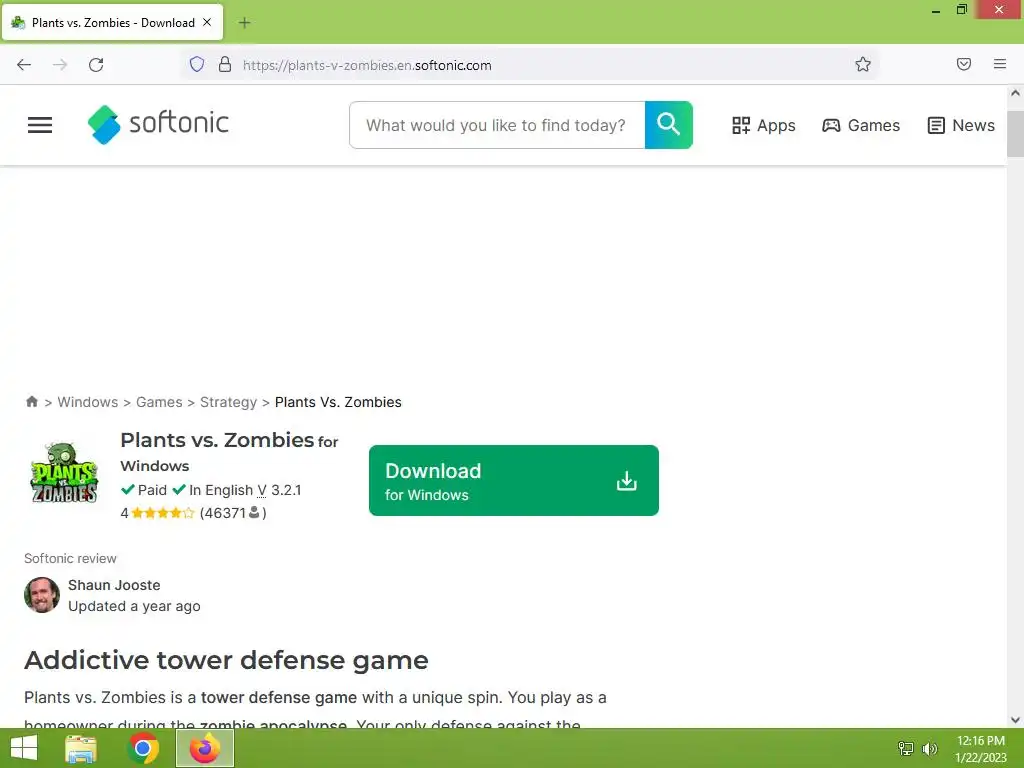Go to Windows breadcrumb link

point(88,402)
